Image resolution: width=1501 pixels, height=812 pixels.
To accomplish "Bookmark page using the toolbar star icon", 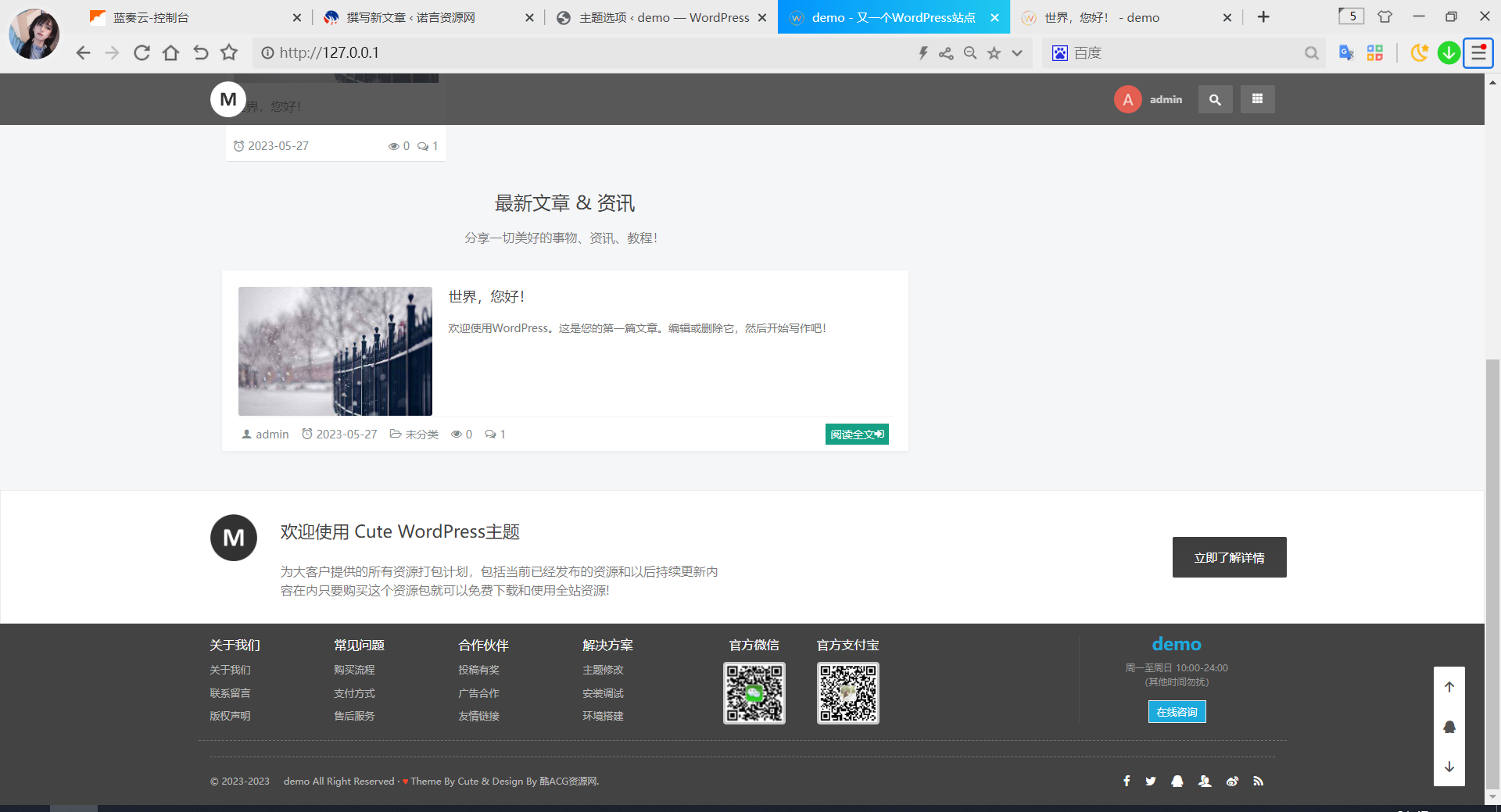I will (x=229, y=53).
